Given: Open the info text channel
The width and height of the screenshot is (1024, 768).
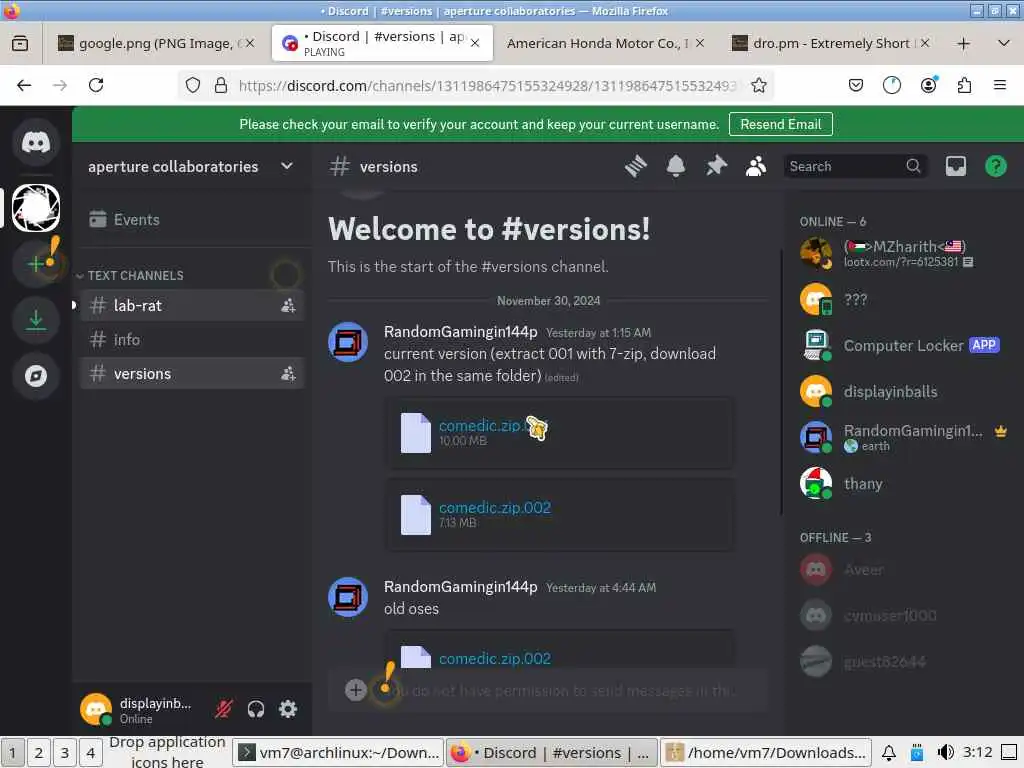Looking at the screenshot, I should point(192,340).
